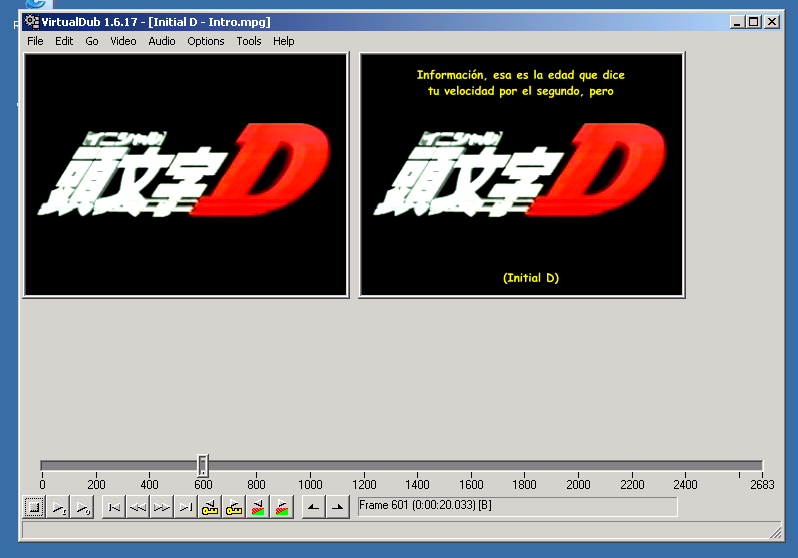798x558 pixels.
Task: Click the frame number status field
Action: coord(518,506)
